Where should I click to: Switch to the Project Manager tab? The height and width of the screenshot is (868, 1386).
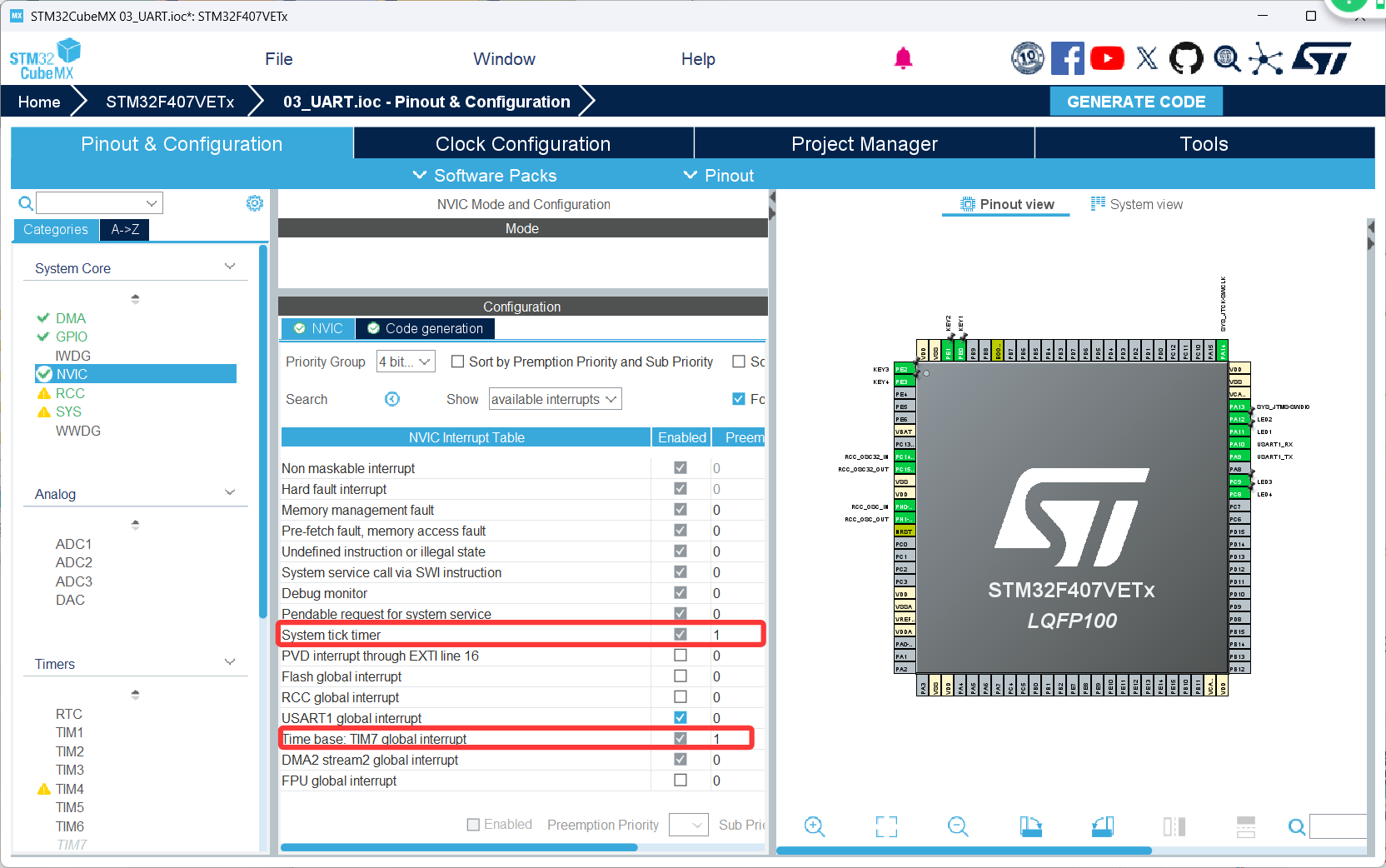click(864, 143)
